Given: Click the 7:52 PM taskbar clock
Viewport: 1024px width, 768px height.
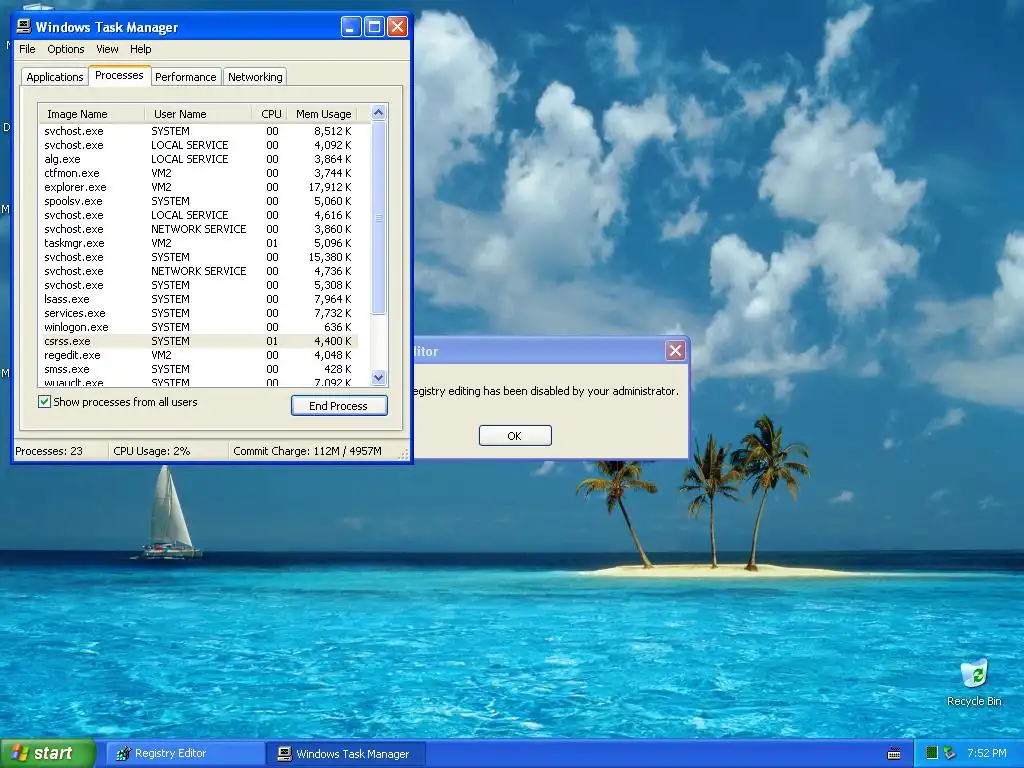Looking at the screenshot, I should click(x=987, y=753).
